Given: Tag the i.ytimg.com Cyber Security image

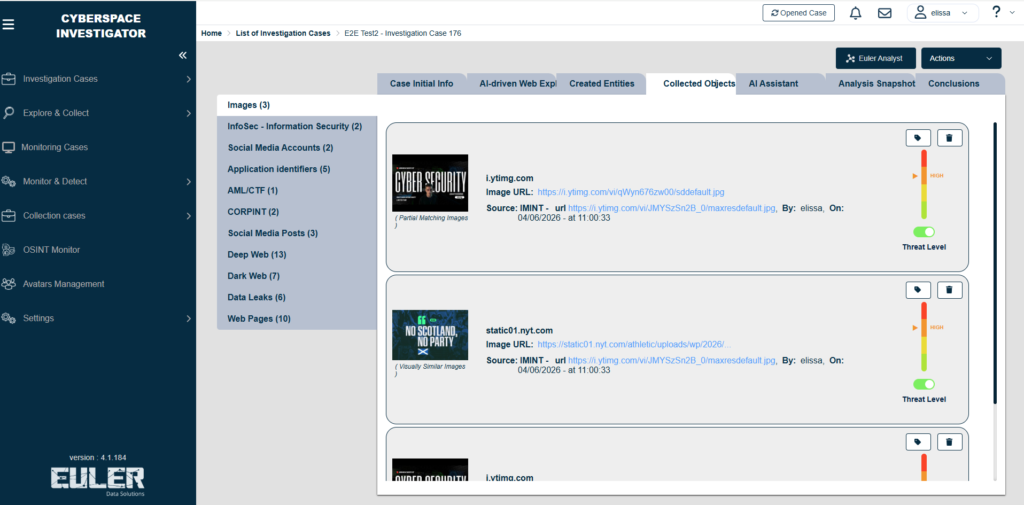Looking at the screenshot, I should click(918, 138).
